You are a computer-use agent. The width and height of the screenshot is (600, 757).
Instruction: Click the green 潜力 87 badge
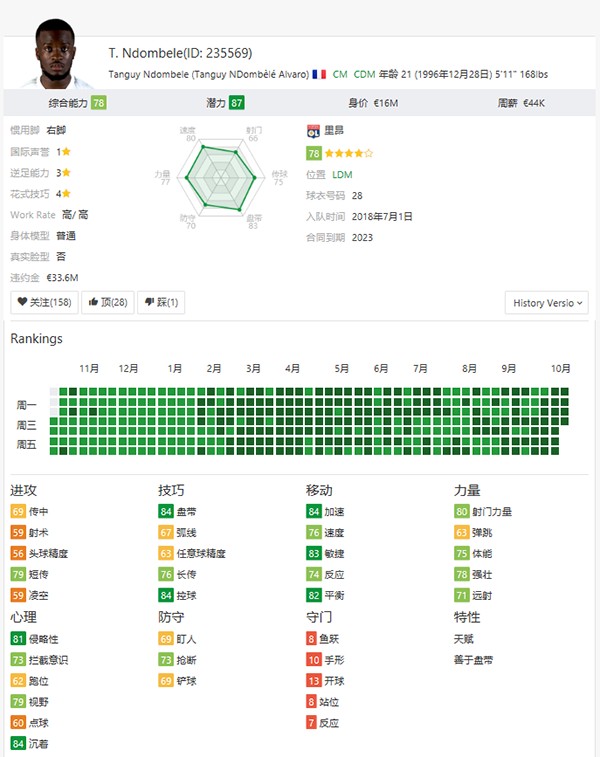tap(236, 102)
